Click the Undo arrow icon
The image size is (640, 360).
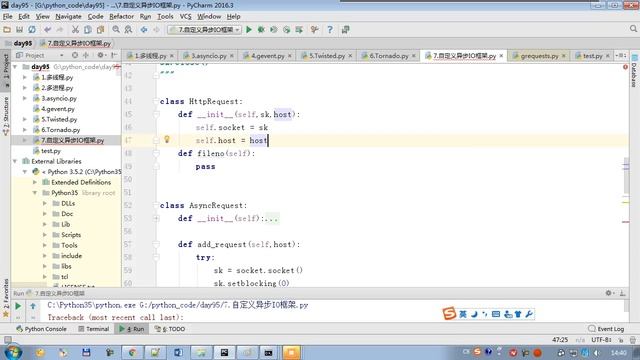click(x=47, y=30)
